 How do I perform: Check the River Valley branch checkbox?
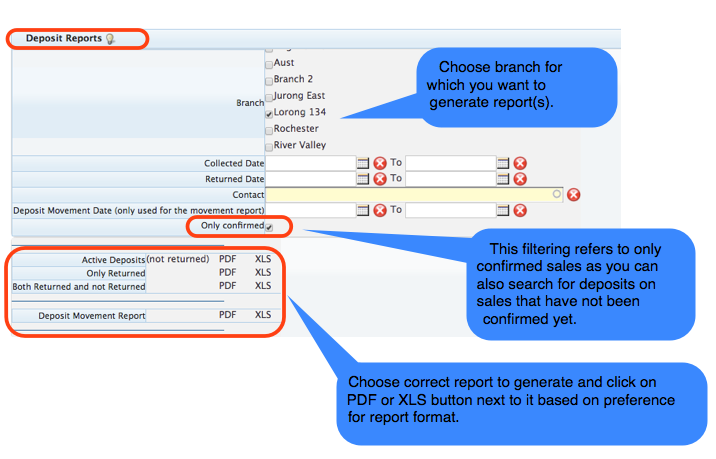(x=269, y=147)
